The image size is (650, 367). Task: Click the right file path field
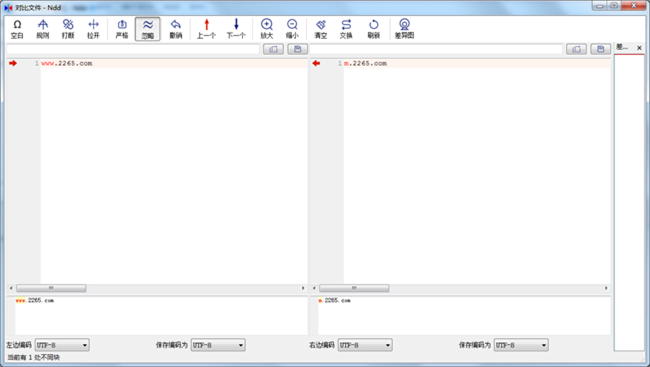[436, 49]
